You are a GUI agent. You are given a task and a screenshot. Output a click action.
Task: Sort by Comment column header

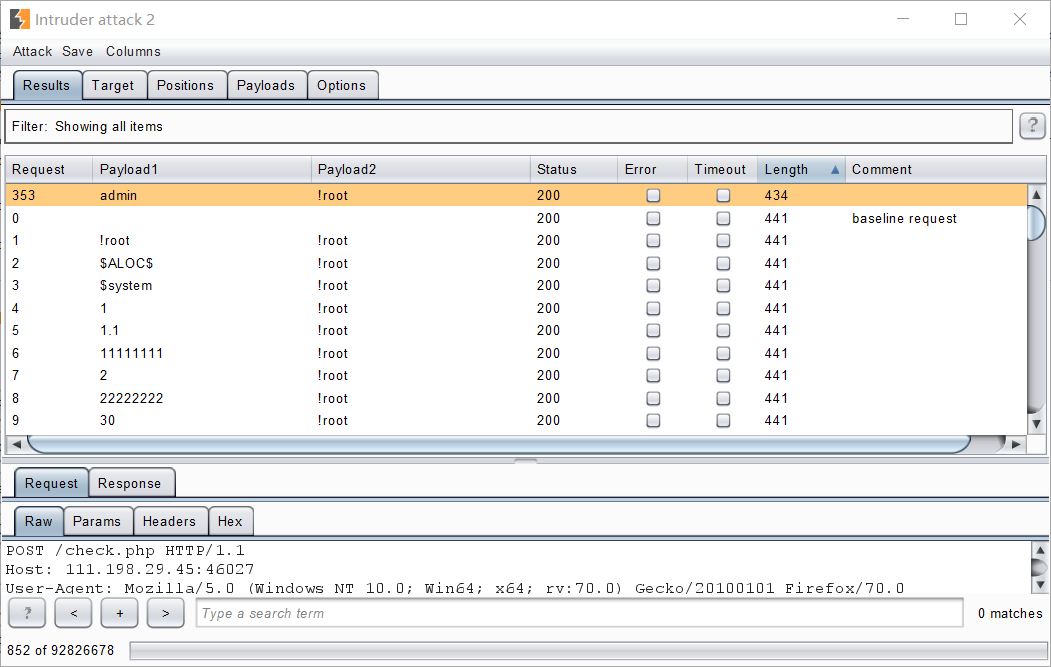point(945,170)
